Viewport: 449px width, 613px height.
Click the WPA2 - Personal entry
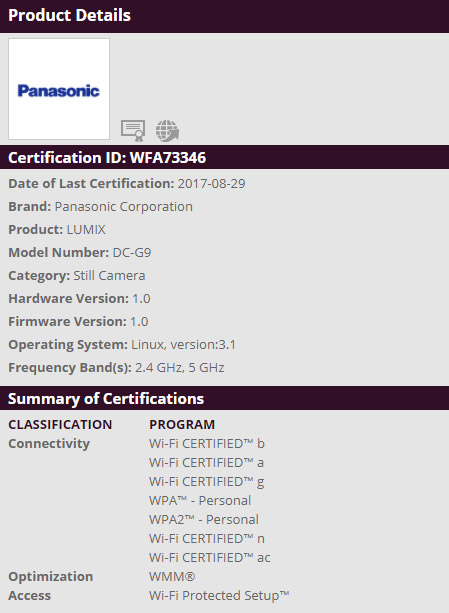click(204, 520)
